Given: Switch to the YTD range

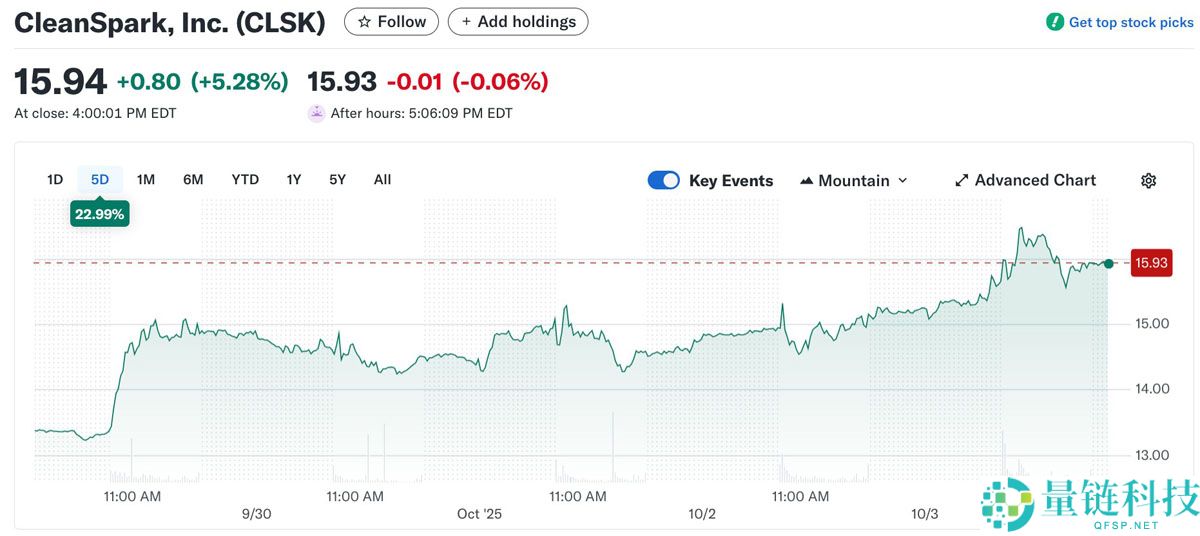Looking at the screenshot, I should point(245,180).
